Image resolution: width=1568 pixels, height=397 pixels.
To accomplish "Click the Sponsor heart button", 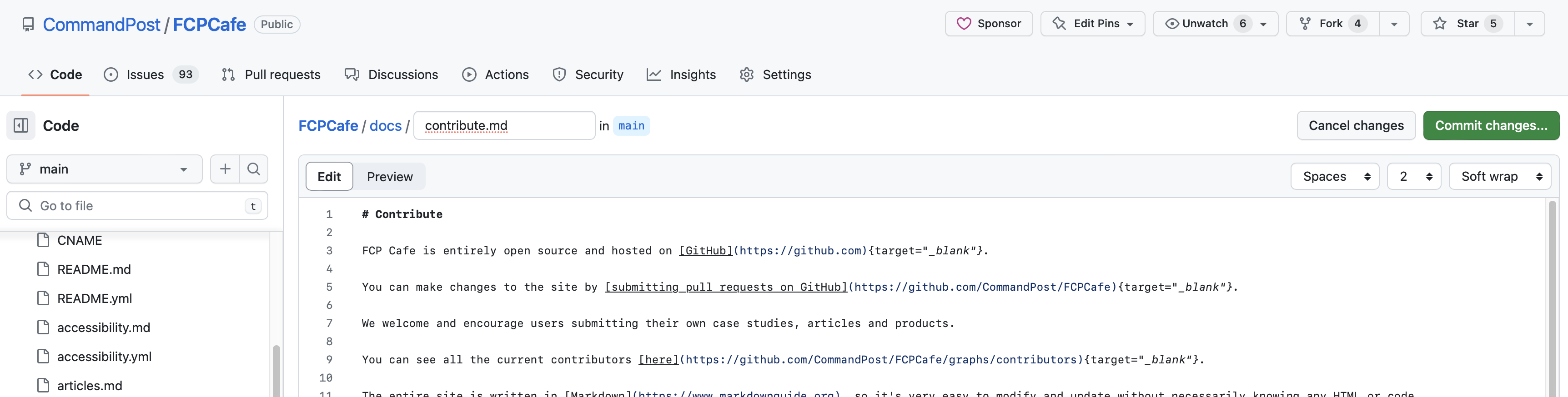I will (988, 24).
